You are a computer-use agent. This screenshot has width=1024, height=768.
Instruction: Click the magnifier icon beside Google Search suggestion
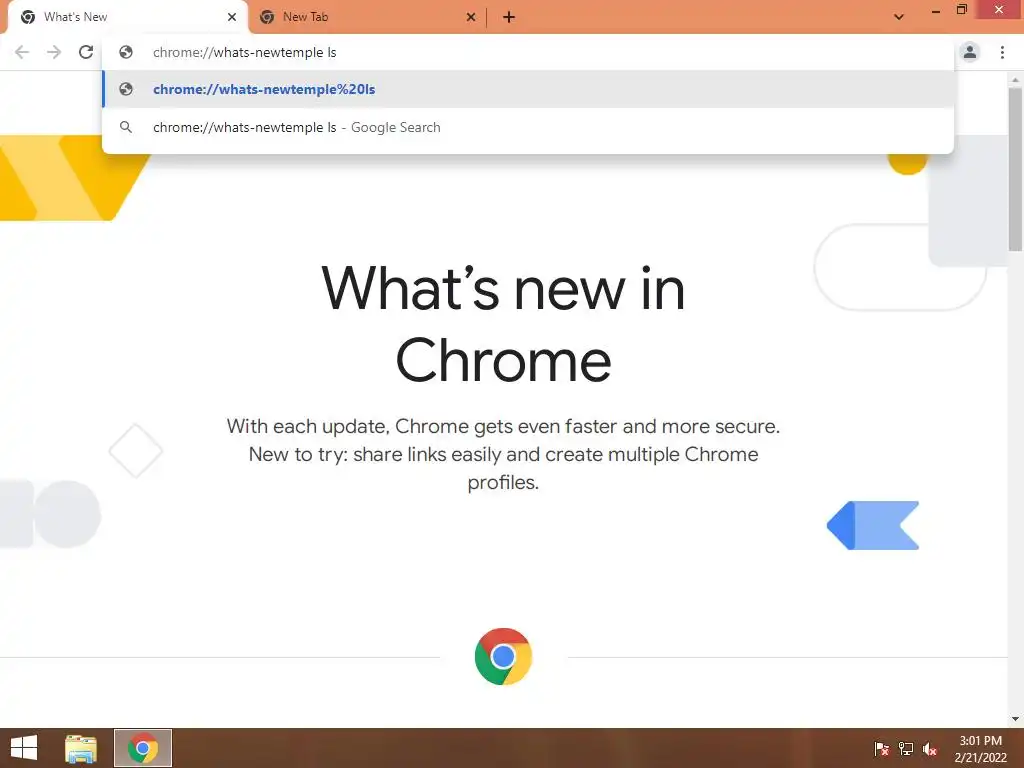coord(126,127)
